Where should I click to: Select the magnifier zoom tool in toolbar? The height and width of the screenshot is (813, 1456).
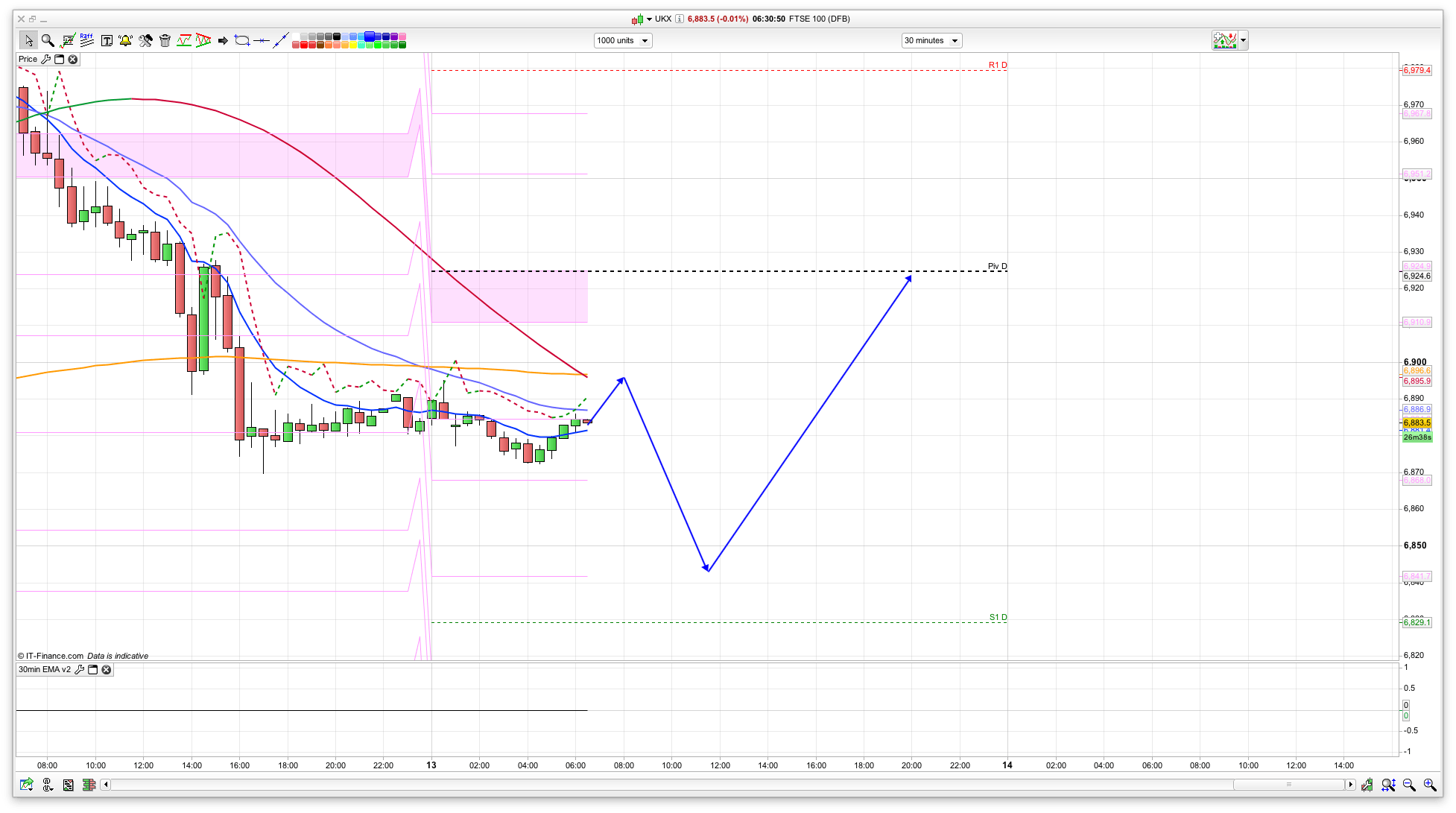(x=48, y=40)
